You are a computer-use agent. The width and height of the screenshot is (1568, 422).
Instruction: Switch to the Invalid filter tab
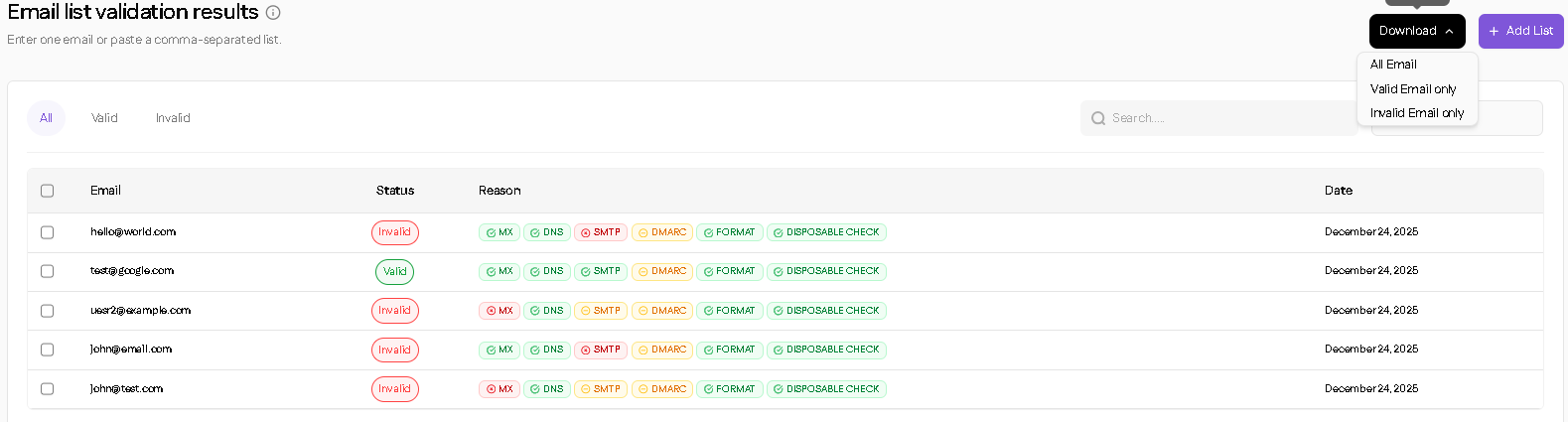173,118
